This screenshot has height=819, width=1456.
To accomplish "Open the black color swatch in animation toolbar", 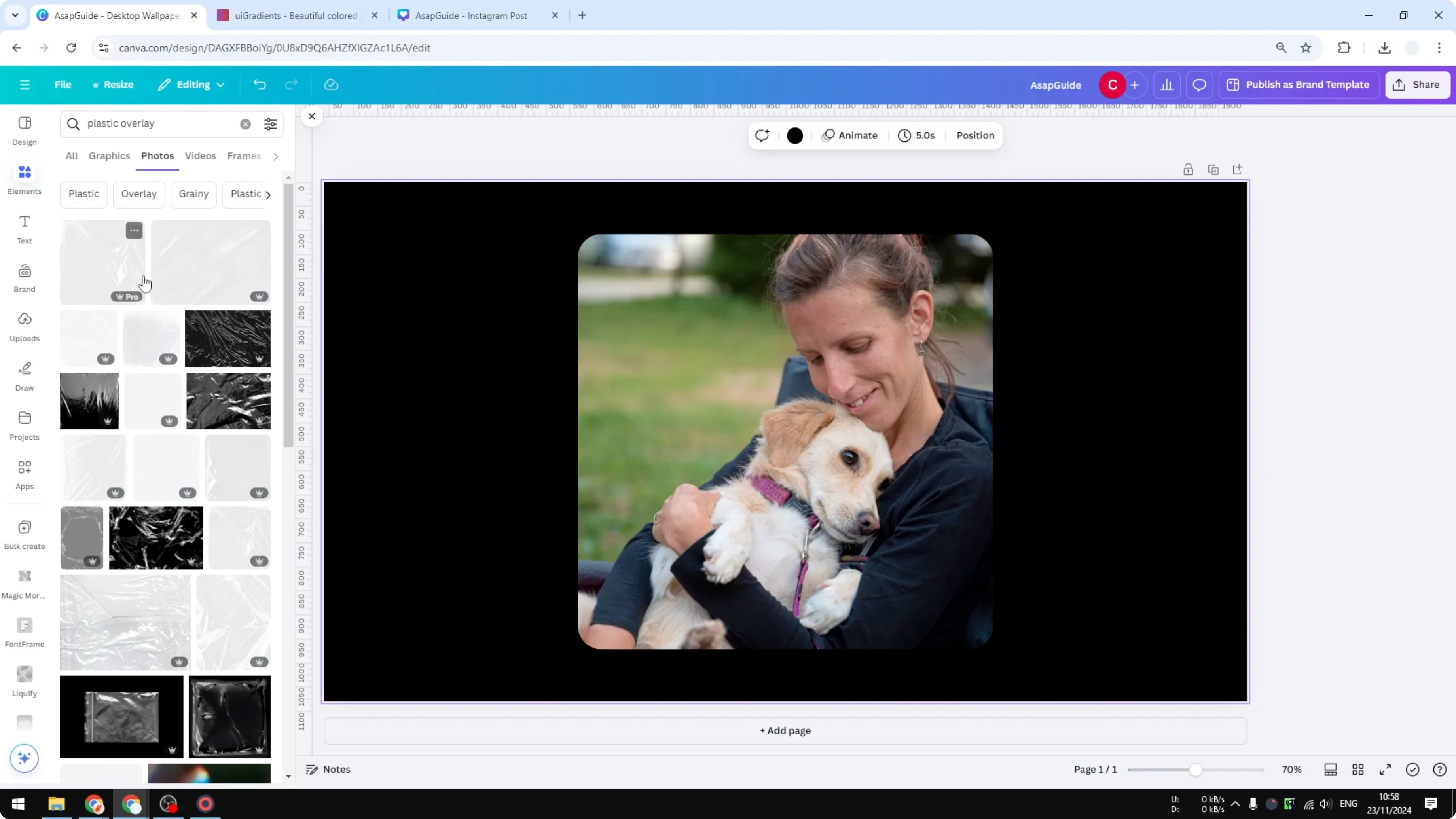I will (x=795, y=135).
